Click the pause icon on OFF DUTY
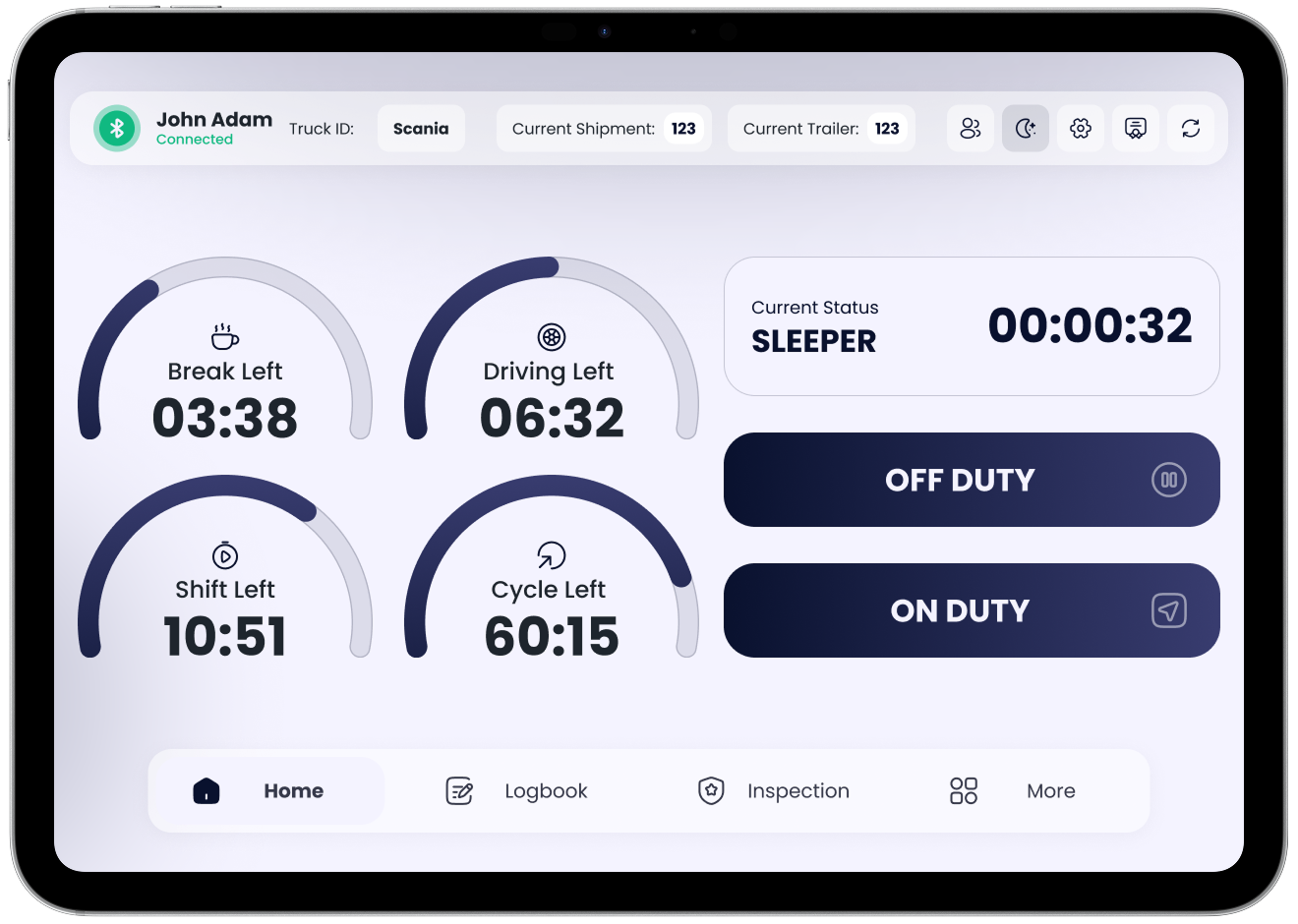1298x924 pixels. [x=1169, y=480]
